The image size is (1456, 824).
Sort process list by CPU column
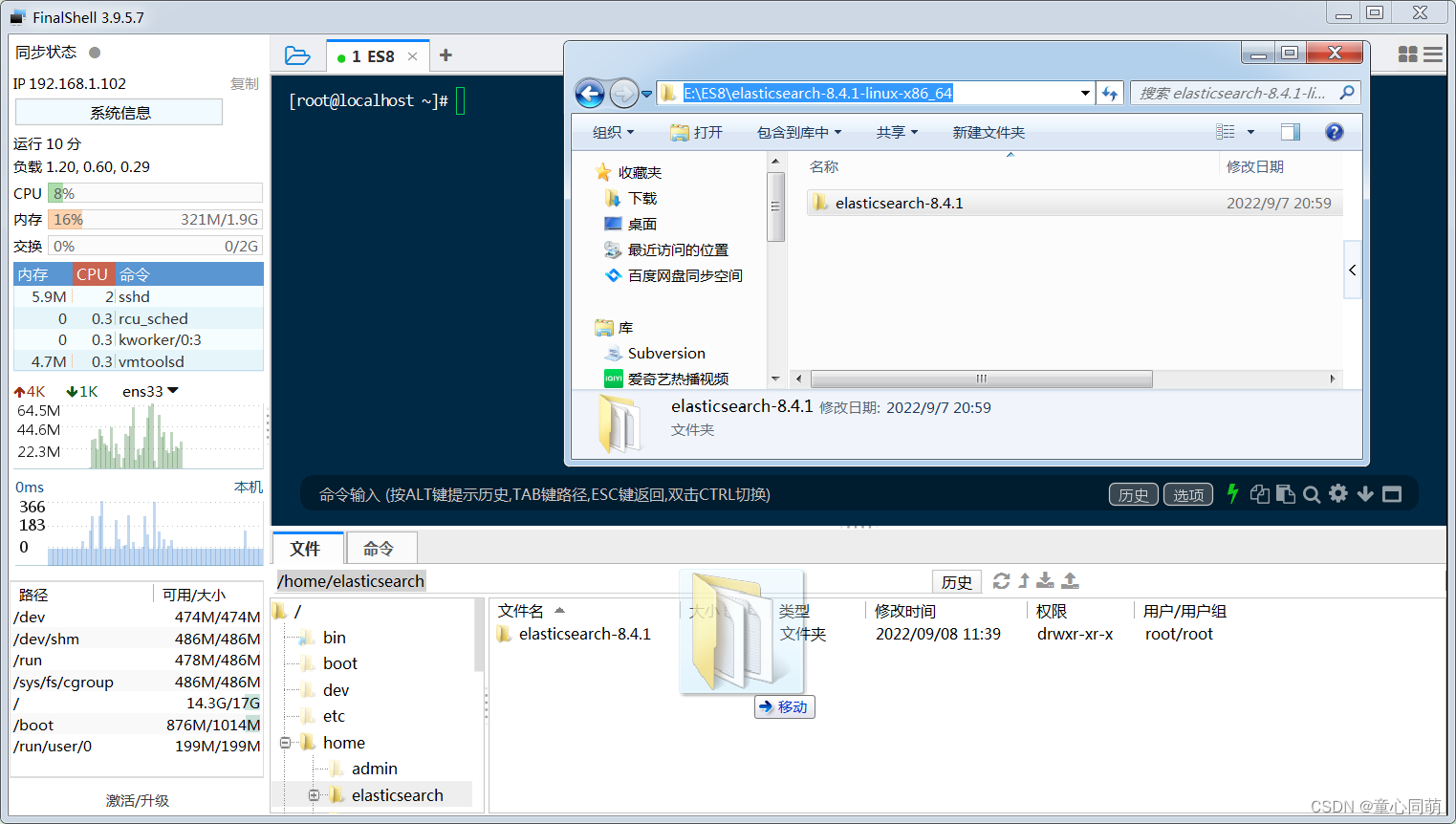(94, 274)
